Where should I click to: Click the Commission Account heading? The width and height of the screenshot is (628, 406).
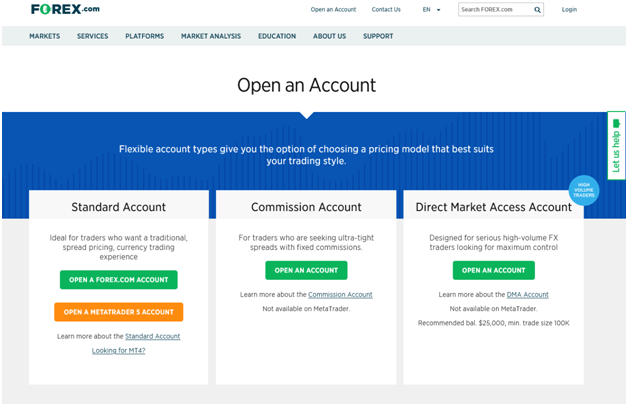click(306, 207)
